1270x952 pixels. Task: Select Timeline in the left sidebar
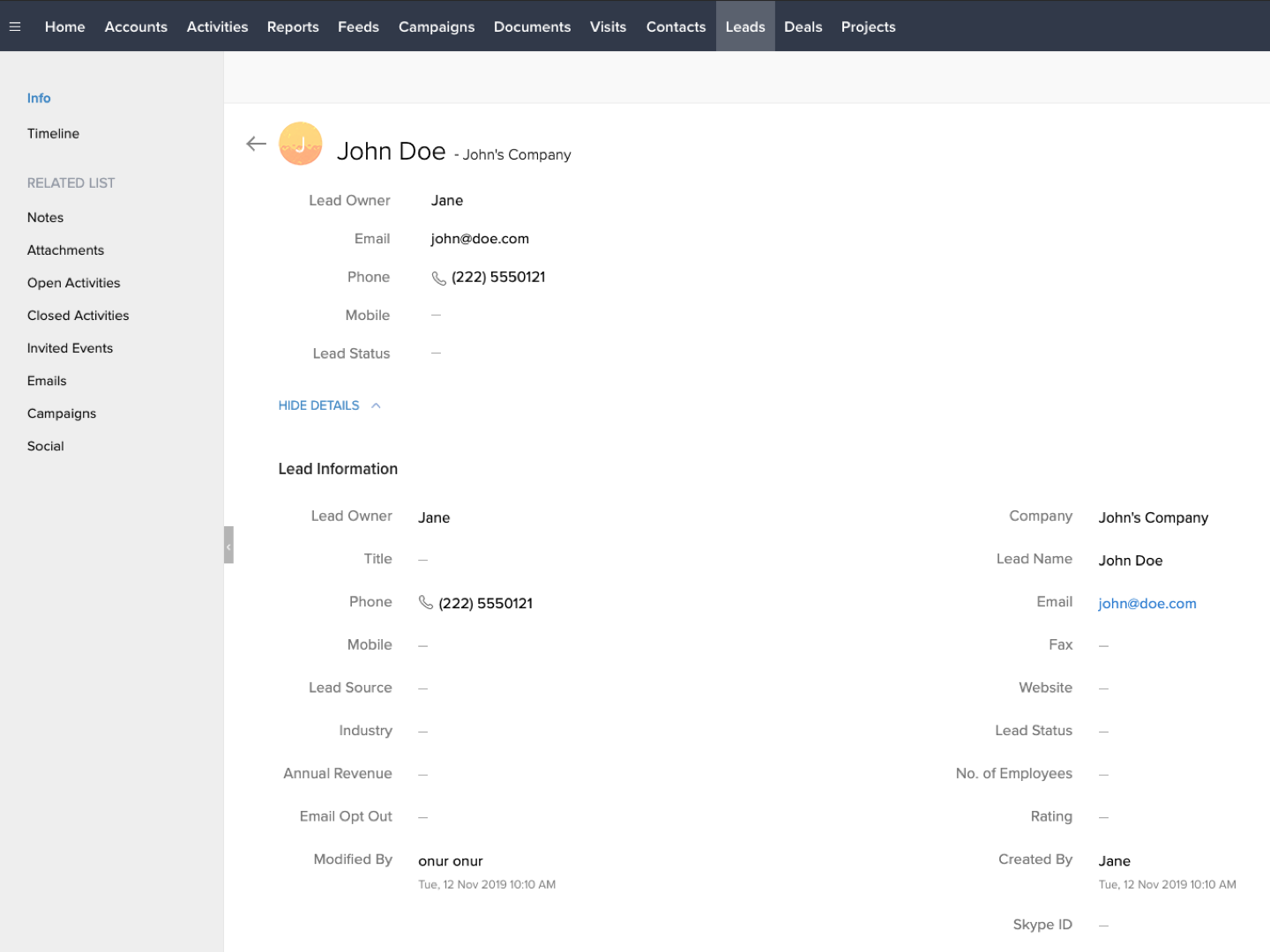(x=53, y=133)
